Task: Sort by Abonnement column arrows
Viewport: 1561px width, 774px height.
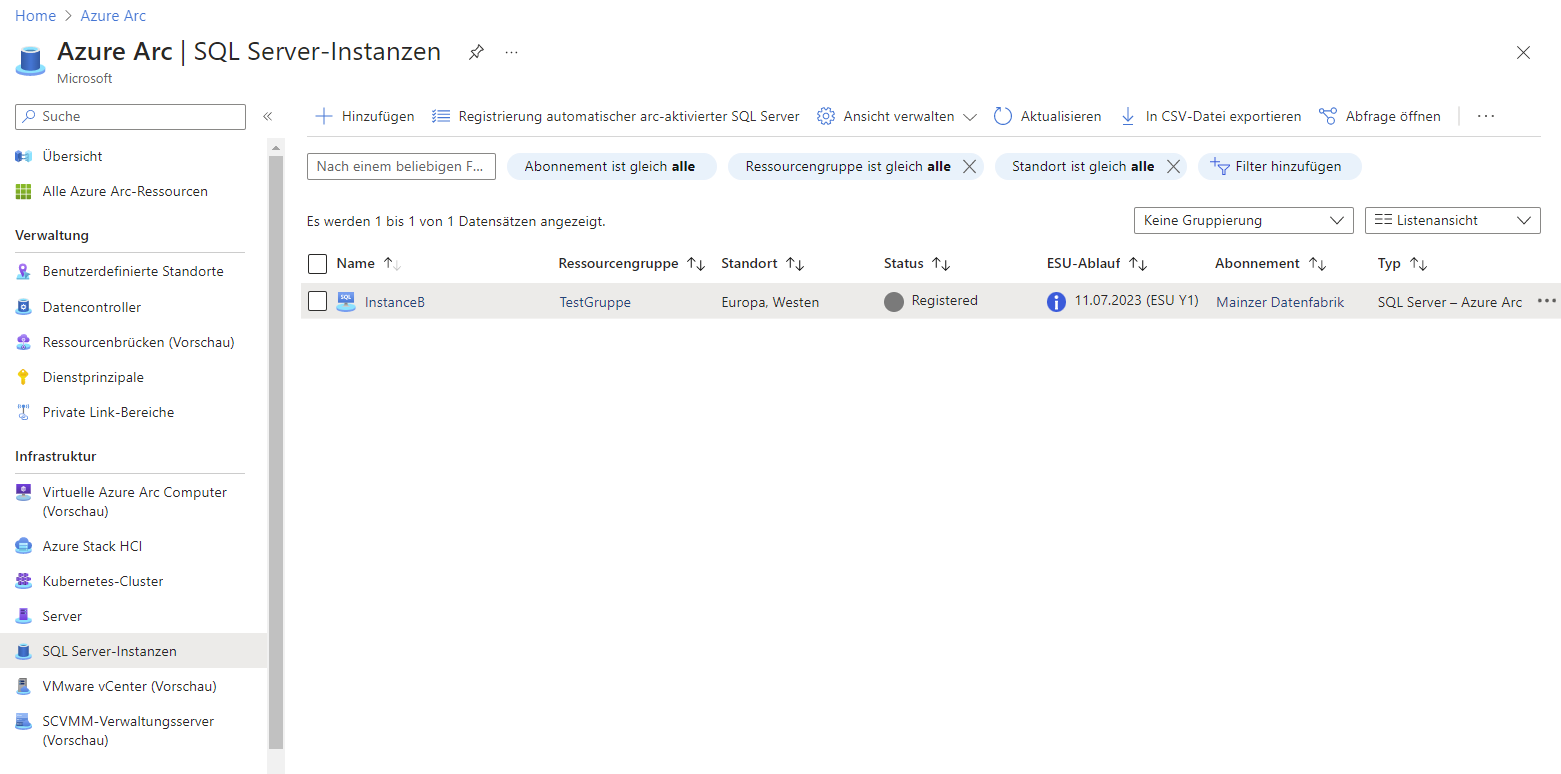Action: (1317, 264)
